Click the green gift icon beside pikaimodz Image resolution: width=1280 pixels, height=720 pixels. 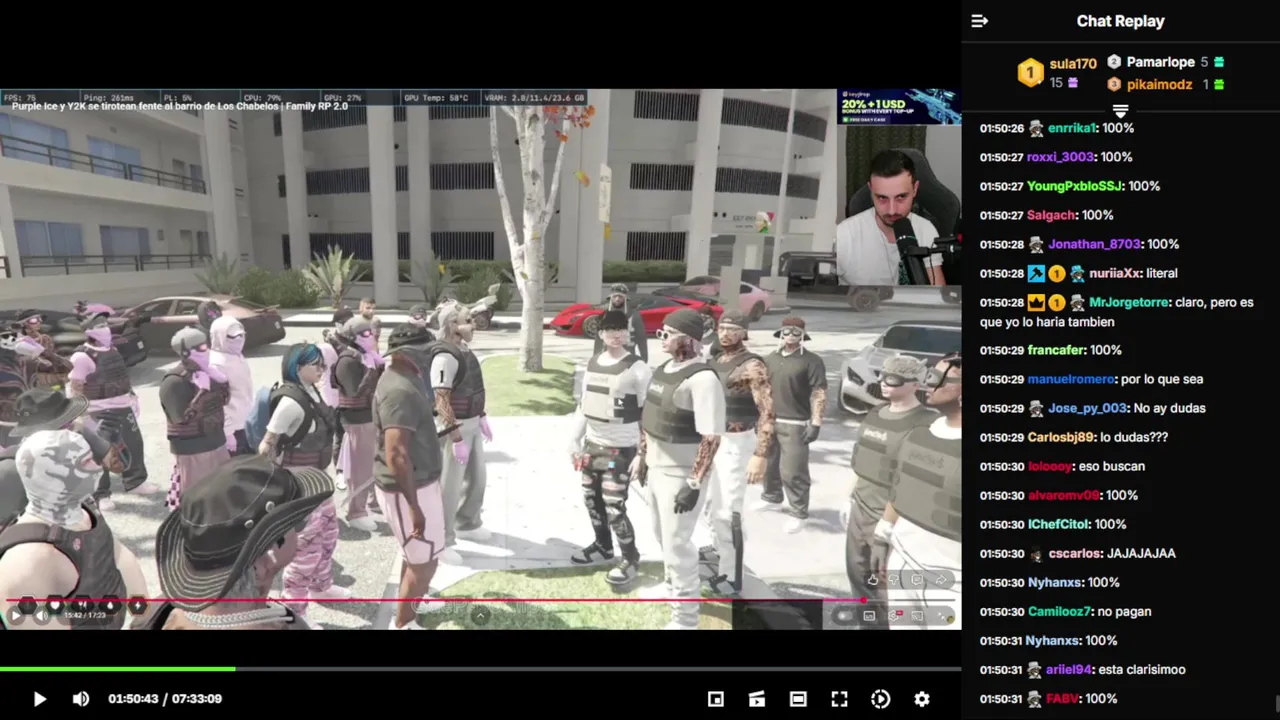[1219, 85]
